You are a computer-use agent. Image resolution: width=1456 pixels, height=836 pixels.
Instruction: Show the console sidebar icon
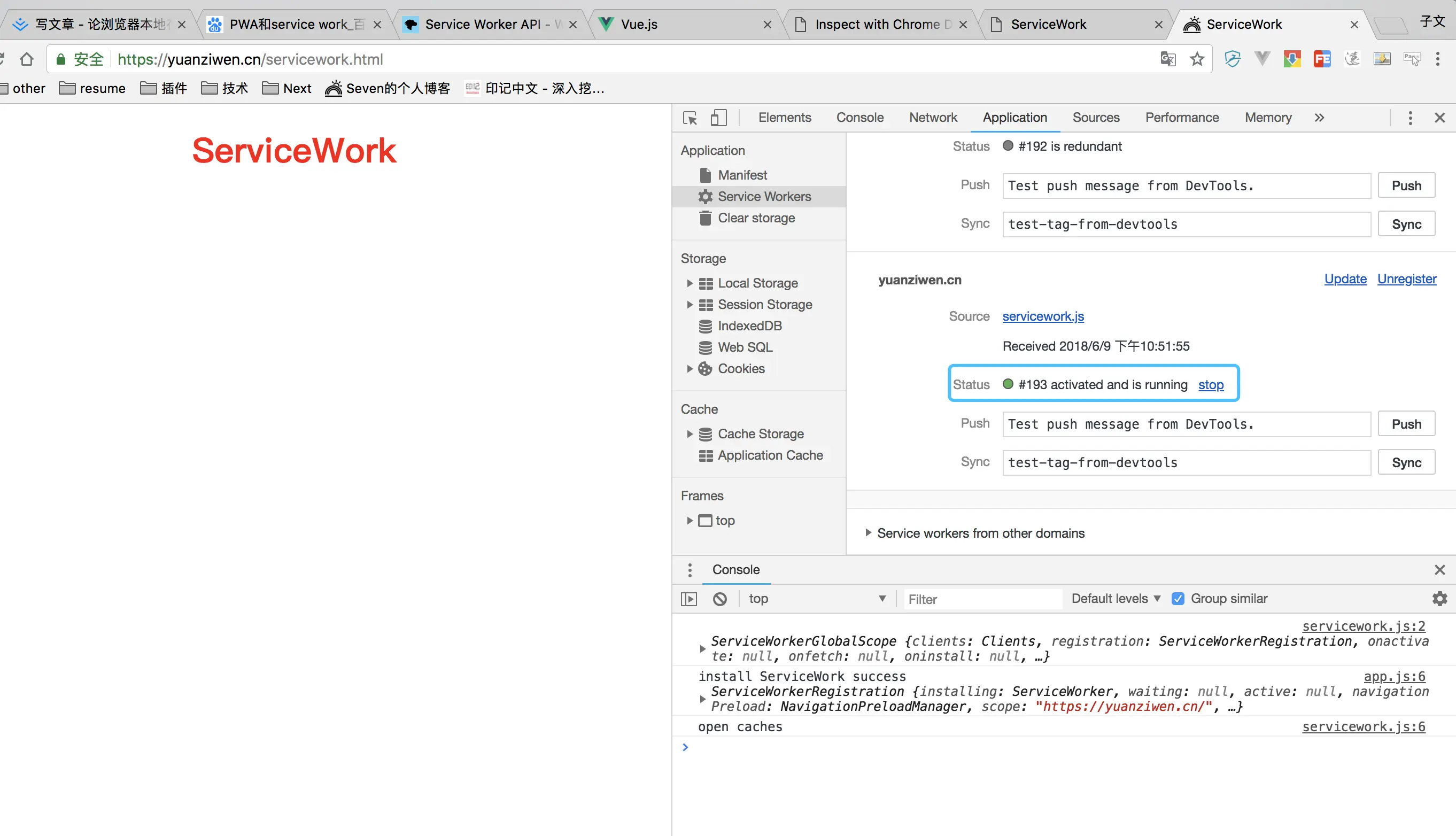(x=688, y=599)
